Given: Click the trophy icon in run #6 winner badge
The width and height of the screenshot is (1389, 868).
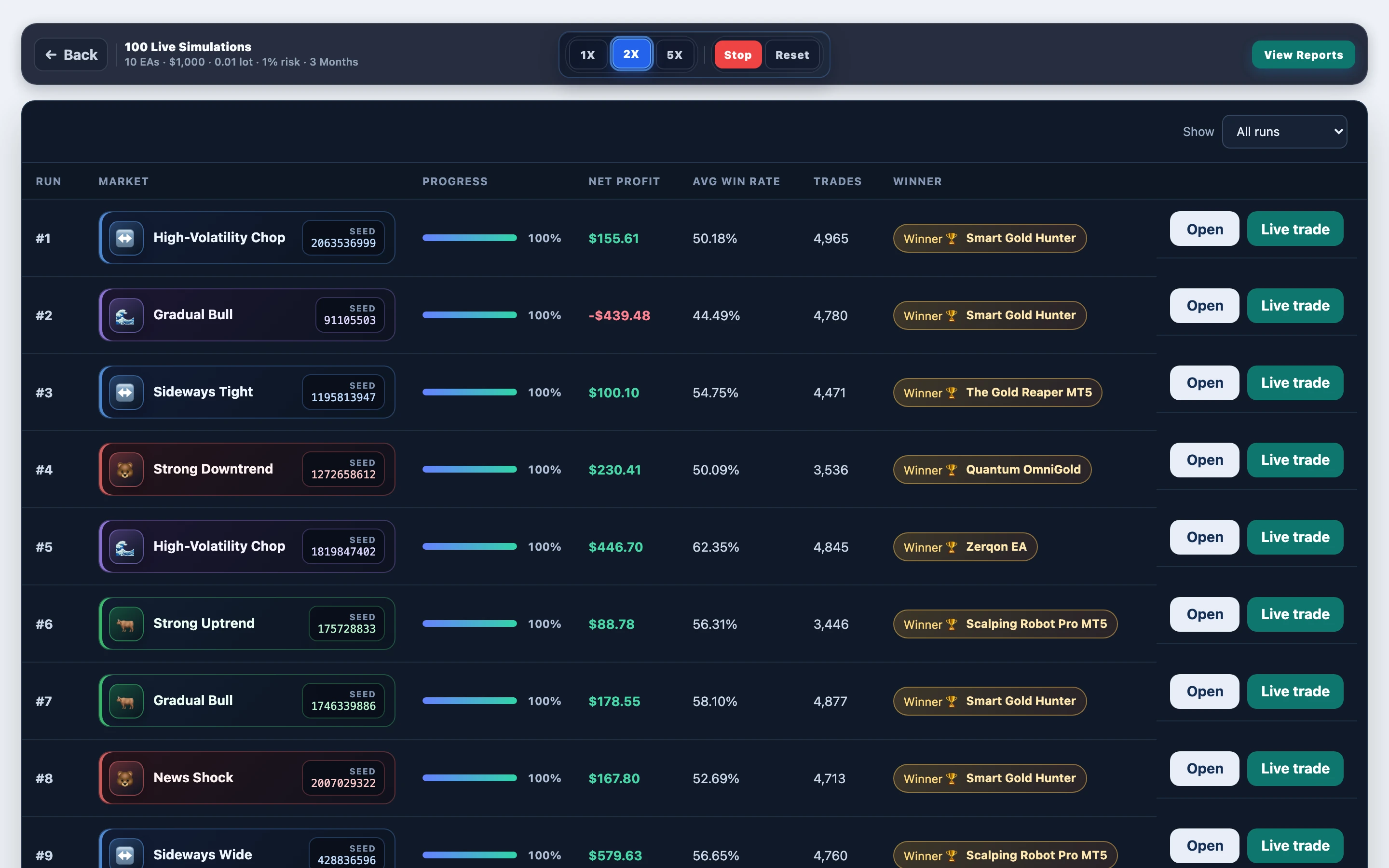Looking at the screenshot, I should coord(951,624).
